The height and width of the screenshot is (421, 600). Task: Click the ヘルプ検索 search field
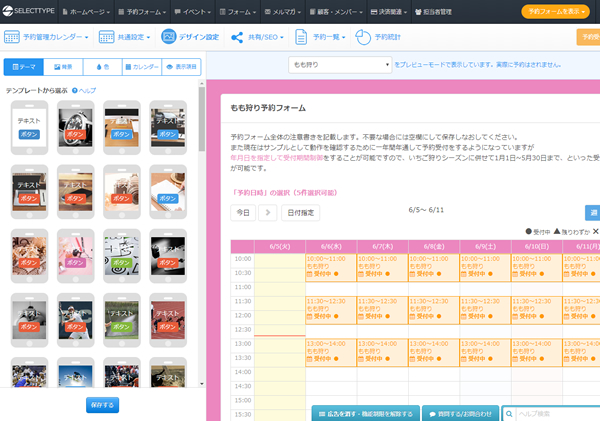pos(555,413)
